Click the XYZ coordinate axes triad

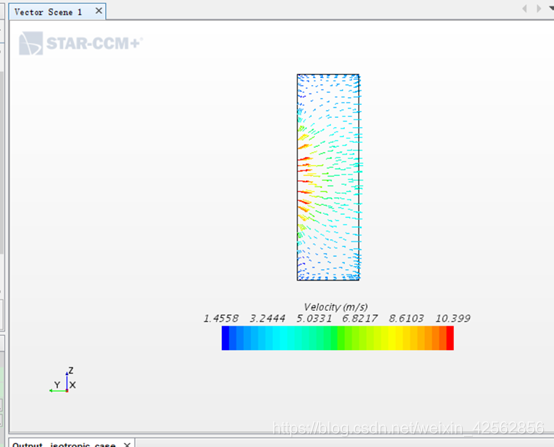(x=63, y=380)
